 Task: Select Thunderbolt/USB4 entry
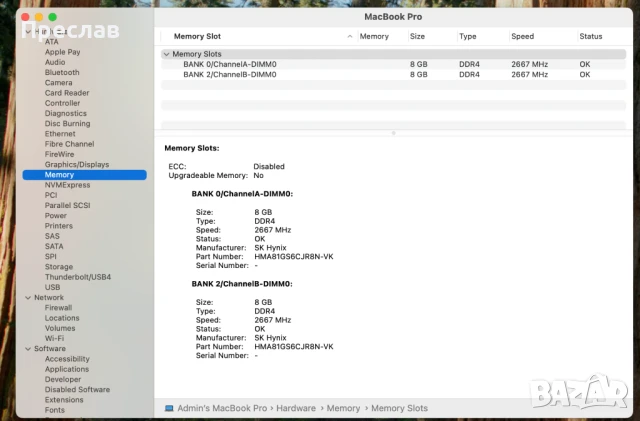click(78, 277)
